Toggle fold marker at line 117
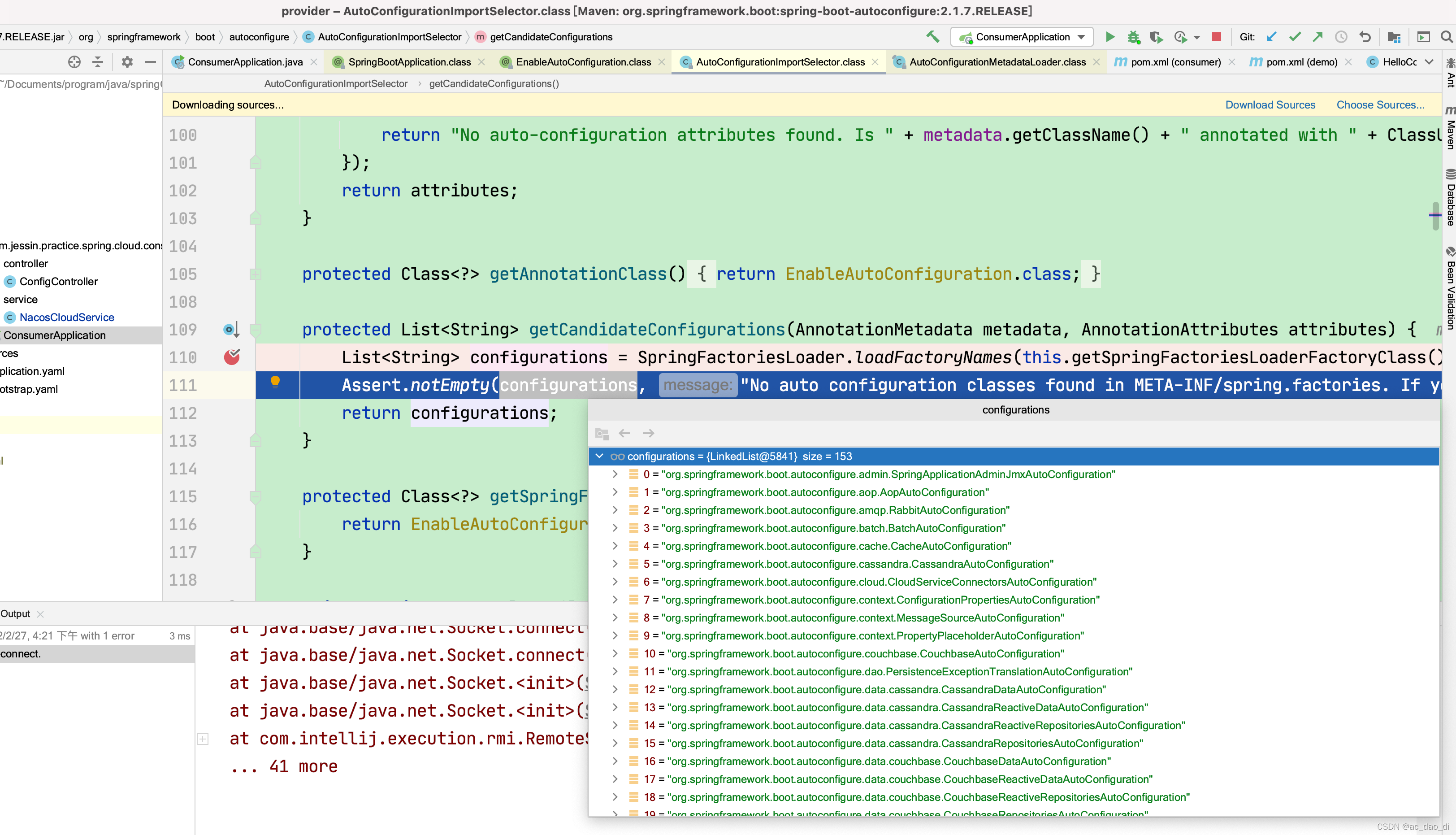 click(256, 552)
